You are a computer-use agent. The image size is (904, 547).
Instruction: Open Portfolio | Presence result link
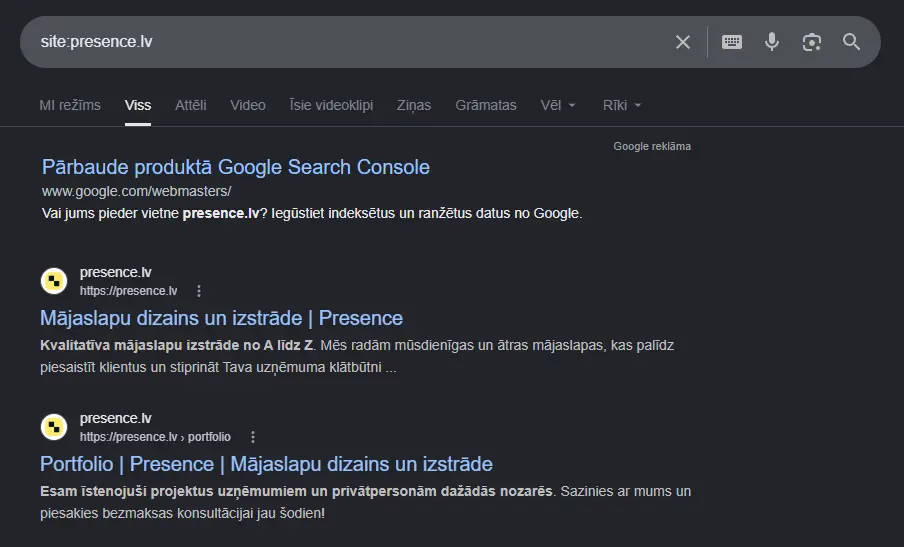click(266, 464)
